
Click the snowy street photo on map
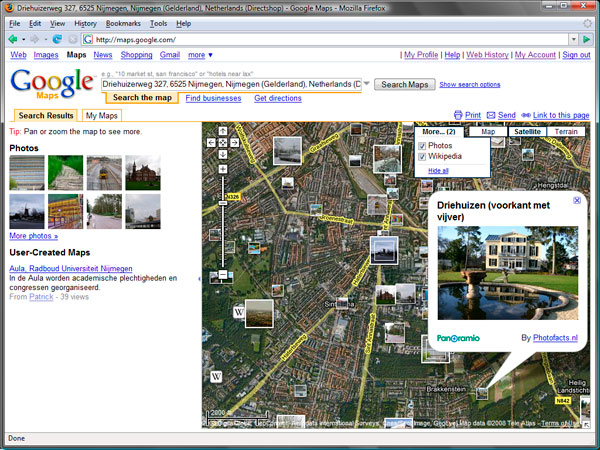point(287,151)
